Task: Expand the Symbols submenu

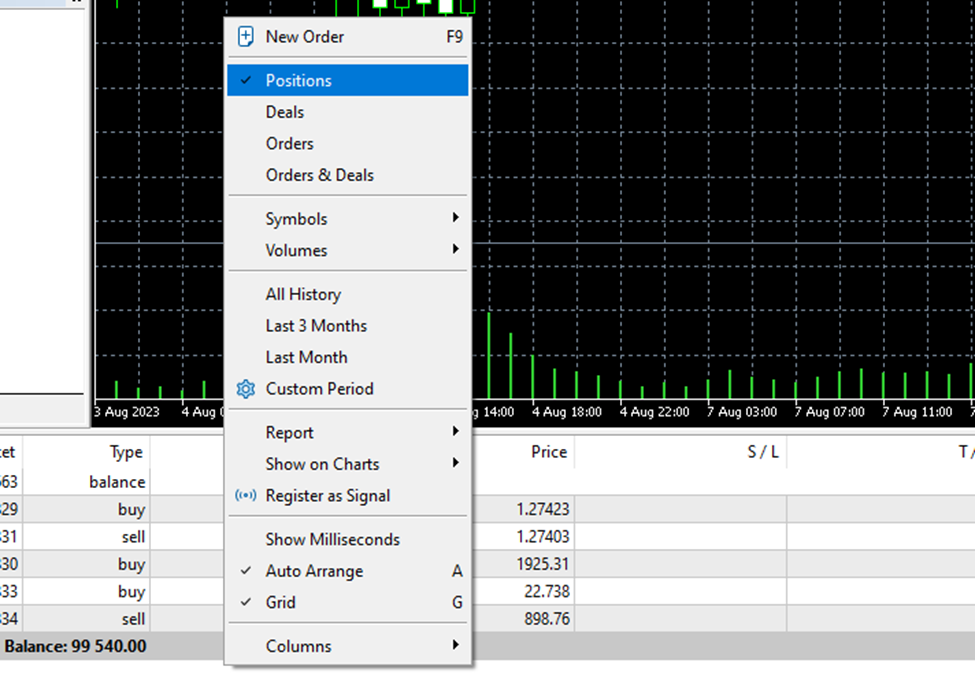Action: pyautogui.click(x=348, y=219)
